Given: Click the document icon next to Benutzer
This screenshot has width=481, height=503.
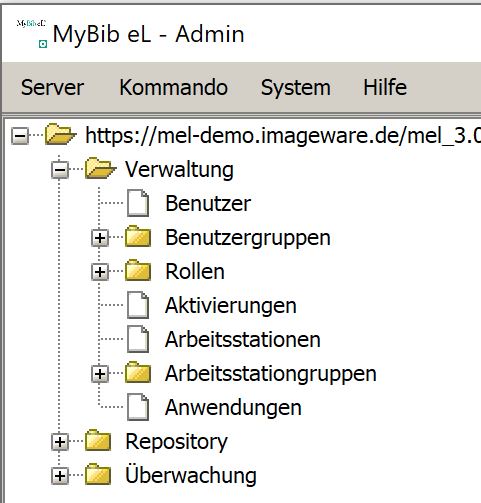Looking at the screenshot, I should tap(138, 203).
